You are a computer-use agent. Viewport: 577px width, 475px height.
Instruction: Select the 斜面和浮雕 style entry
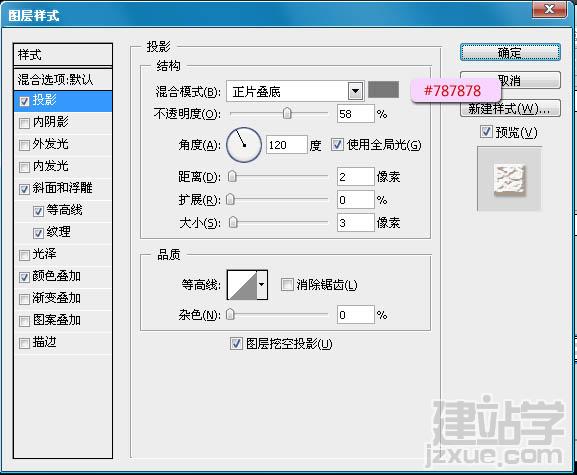(63, 188)
